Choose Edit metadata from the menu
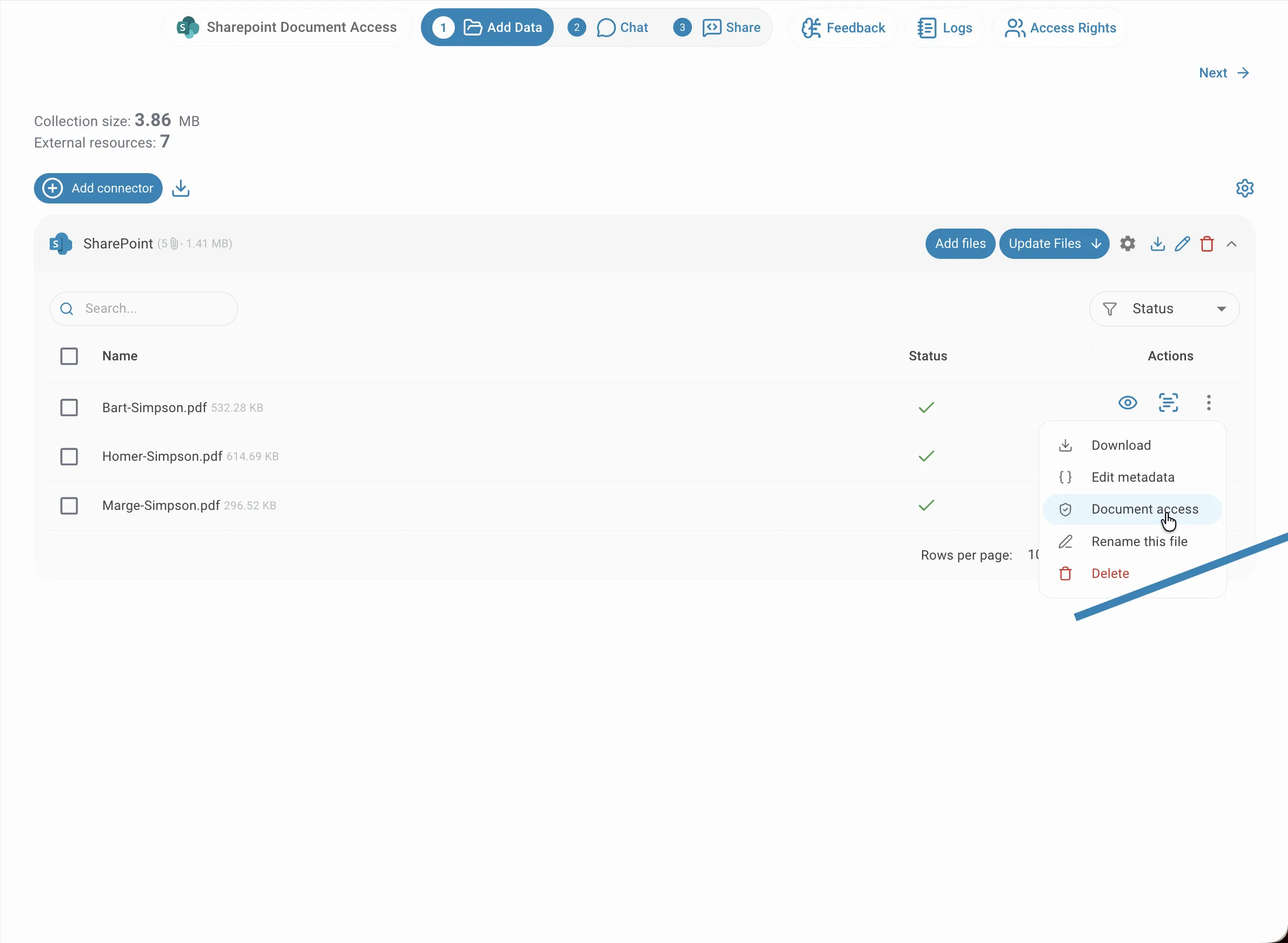Image resolution: width=1288 pixels, height=943 pixels. [x=1132, y=477]
